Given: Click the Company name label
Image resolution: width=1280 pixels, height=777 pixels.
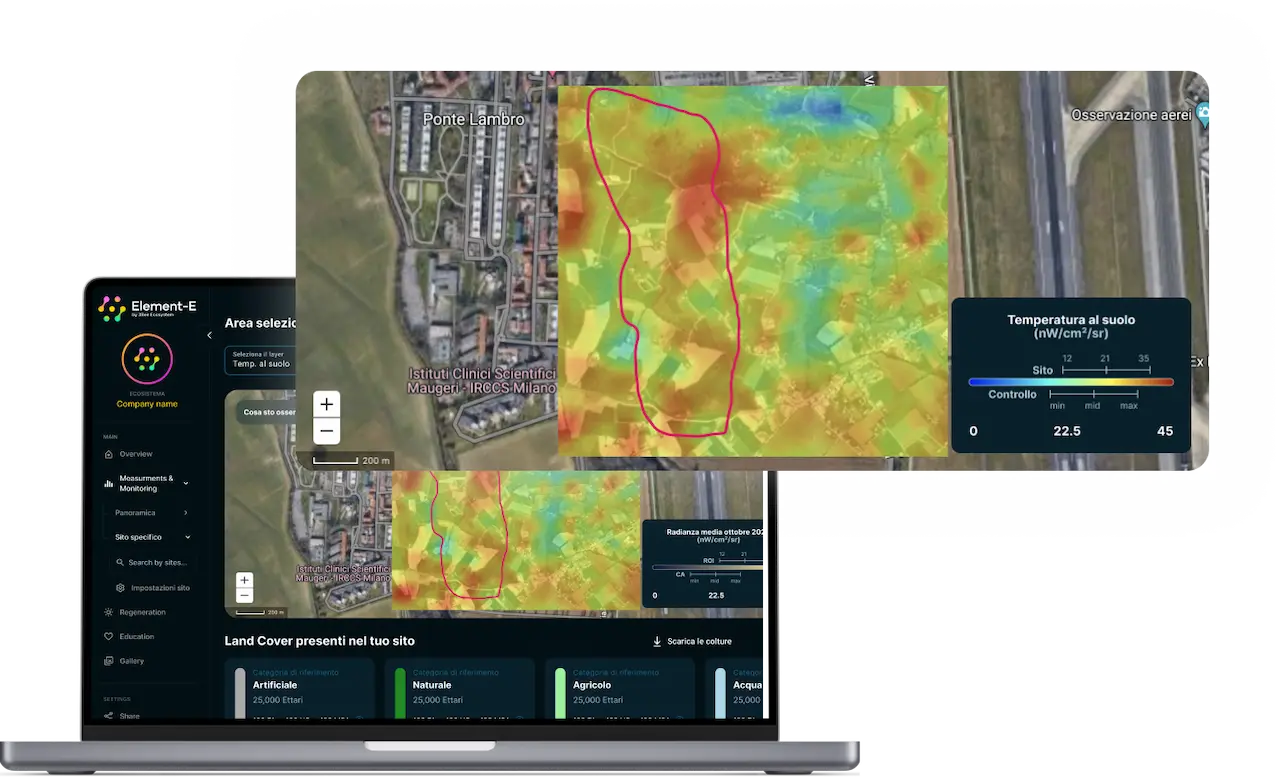Looking at the screenshot, I should (147, 404).
